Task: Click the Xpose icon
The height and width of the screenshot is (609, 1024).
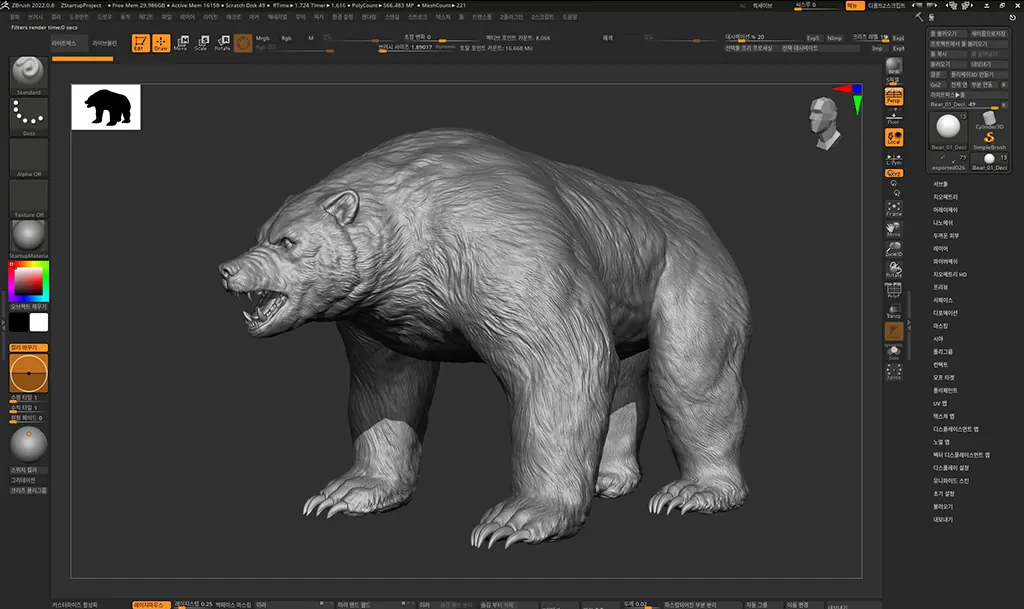Action: pos(894,372)
